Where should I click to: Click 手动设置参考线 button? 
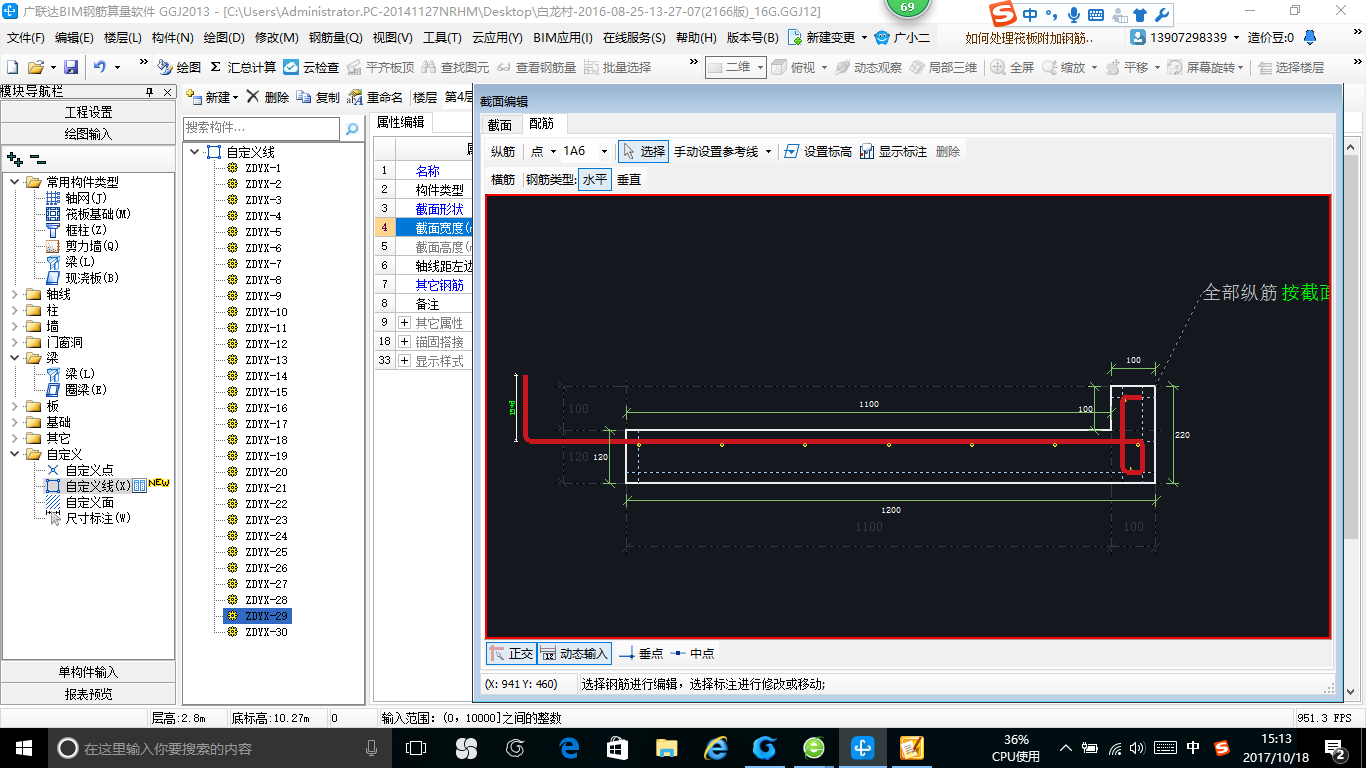[x=716, y=151]
